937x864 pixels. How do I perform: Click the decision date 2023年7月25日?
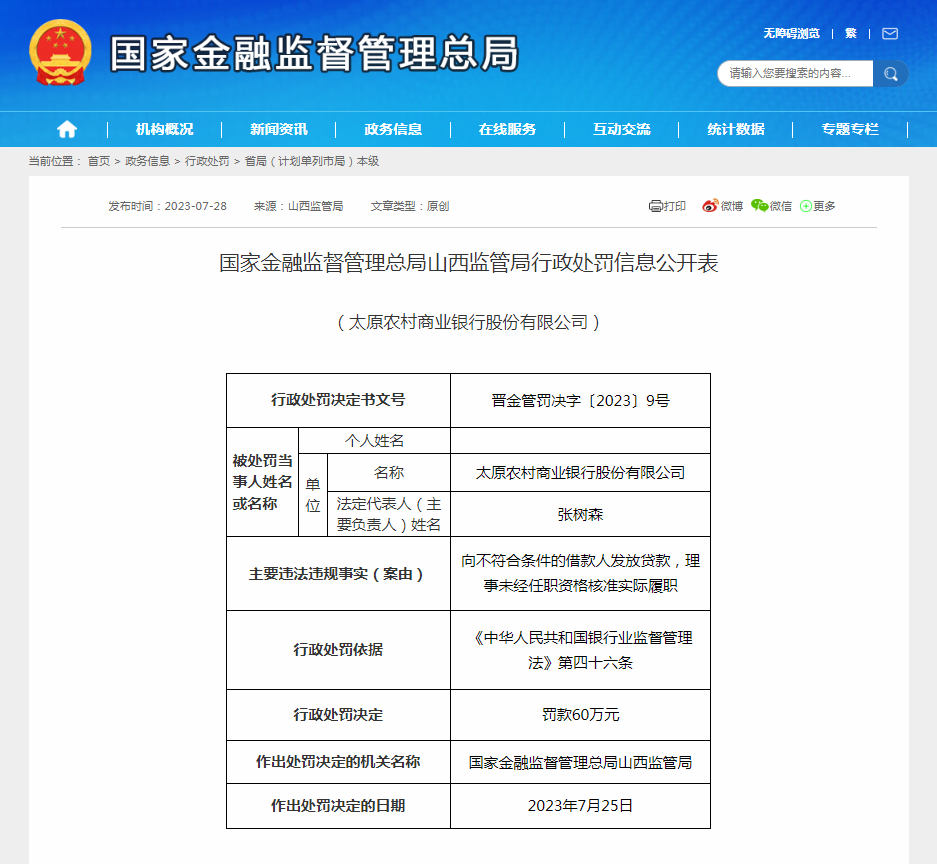point(580,805)
